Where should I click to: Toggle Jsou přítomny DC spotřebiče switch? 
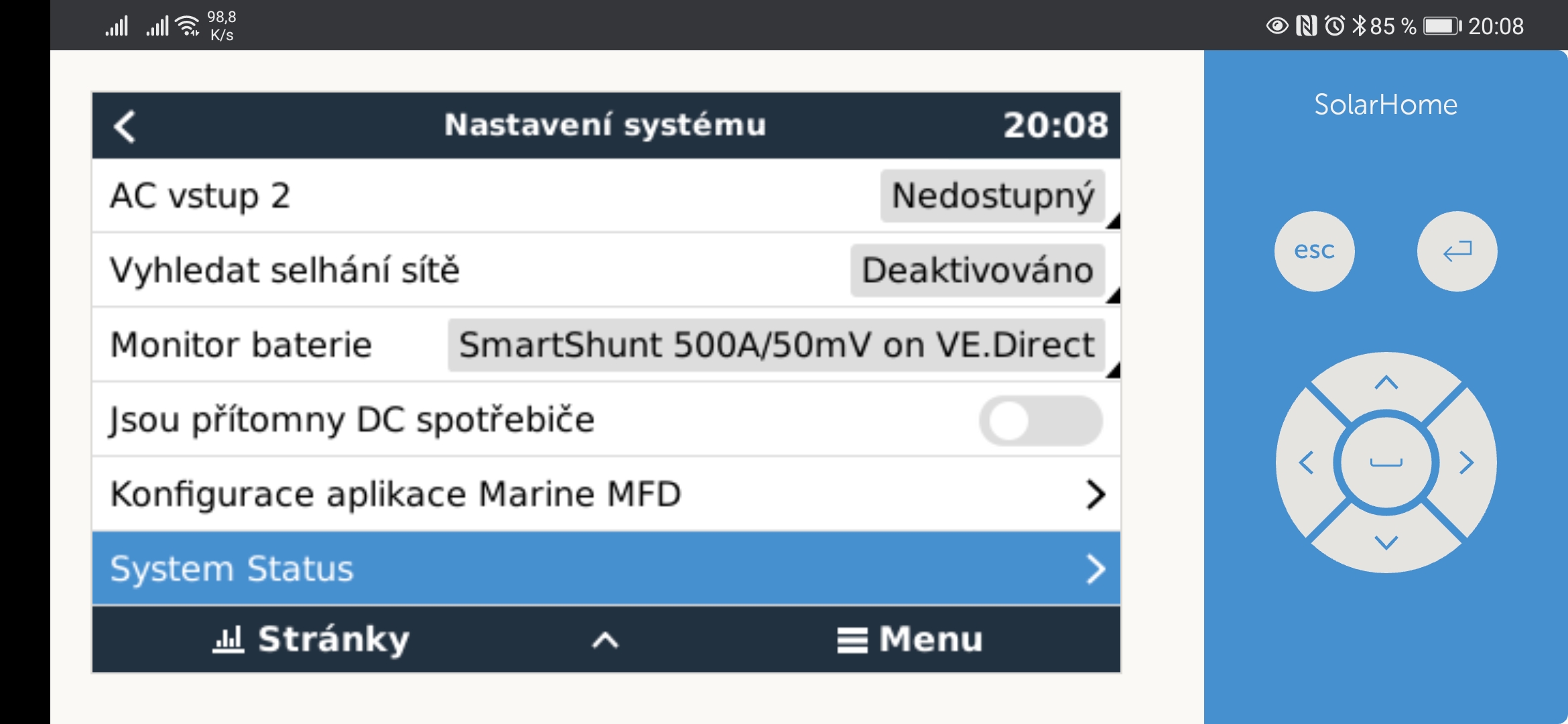[1041, 420]
